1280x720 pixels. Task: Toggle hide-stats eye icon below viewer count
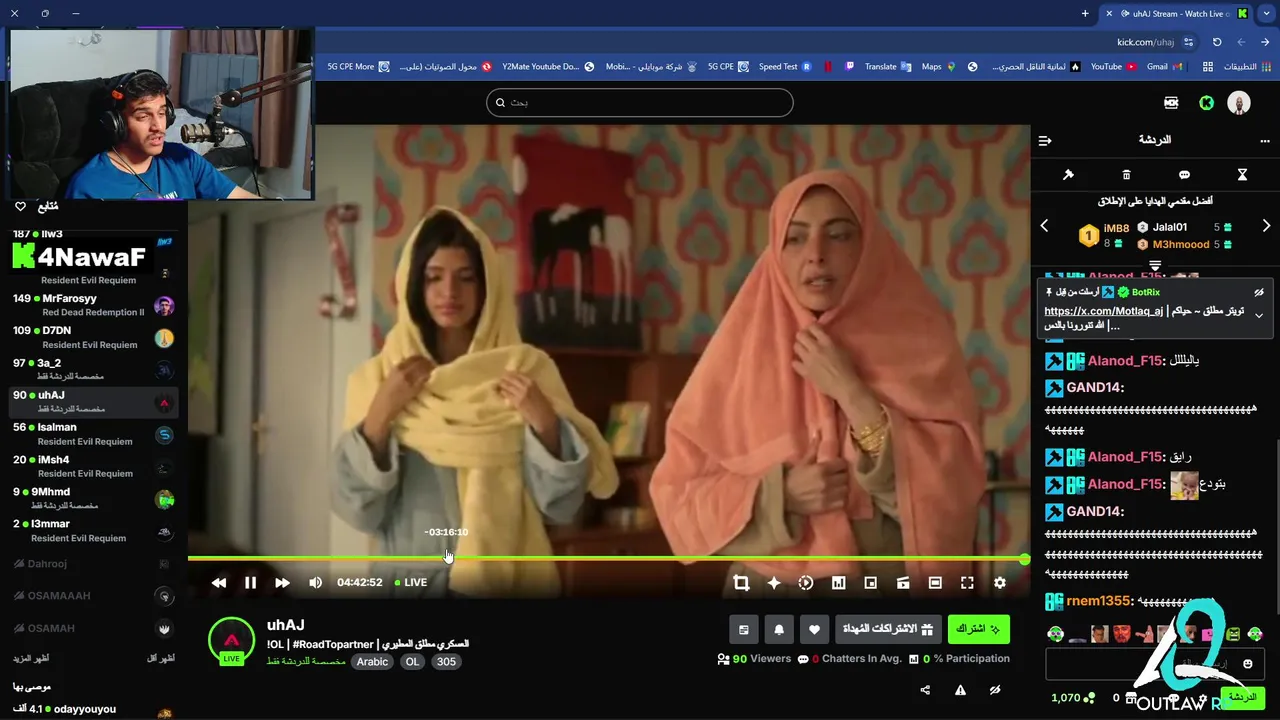(995, 690)
